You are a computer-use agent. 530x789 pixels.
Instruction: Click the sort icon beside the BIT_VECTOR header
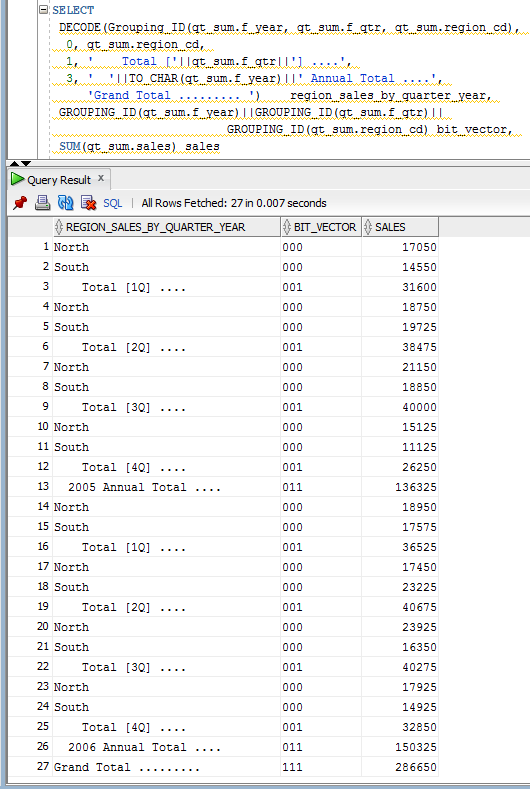coord(287,227)
